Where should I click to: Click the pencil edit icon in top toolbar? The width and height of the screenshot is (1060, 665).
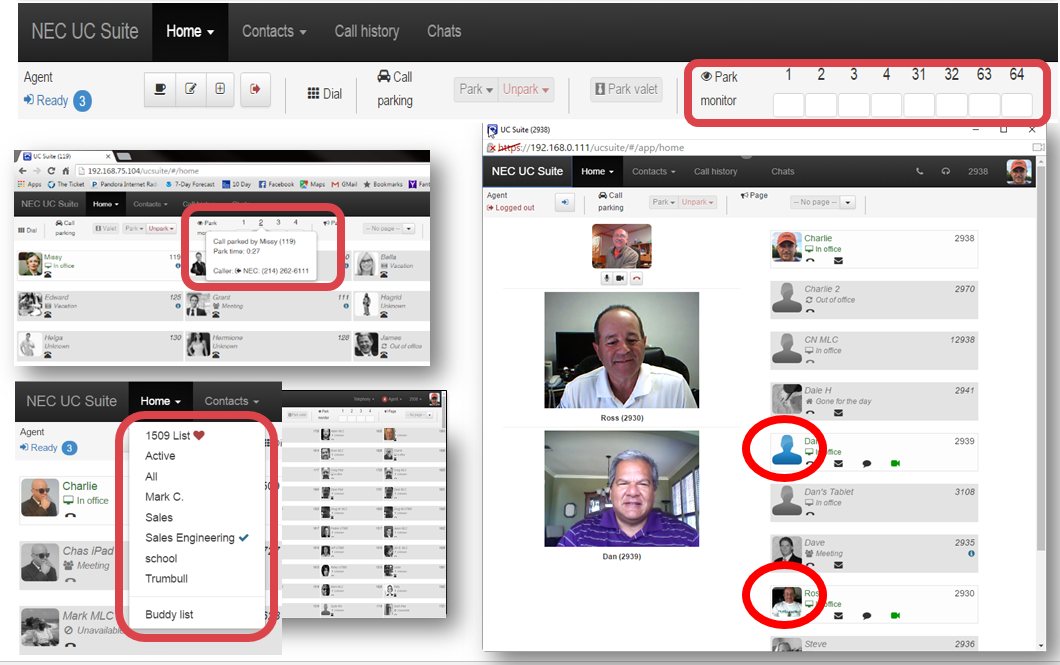coord(191,89)
